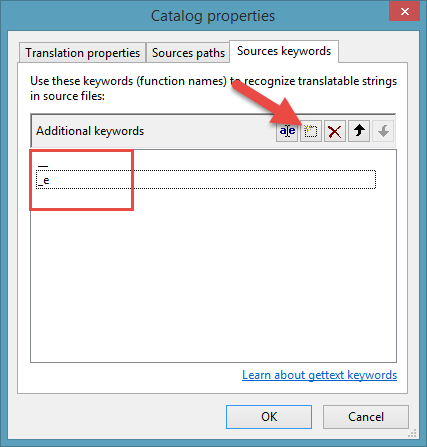The image size is (427, 447).
Task: Confirm with the OK button
Action: pos(269,417)
